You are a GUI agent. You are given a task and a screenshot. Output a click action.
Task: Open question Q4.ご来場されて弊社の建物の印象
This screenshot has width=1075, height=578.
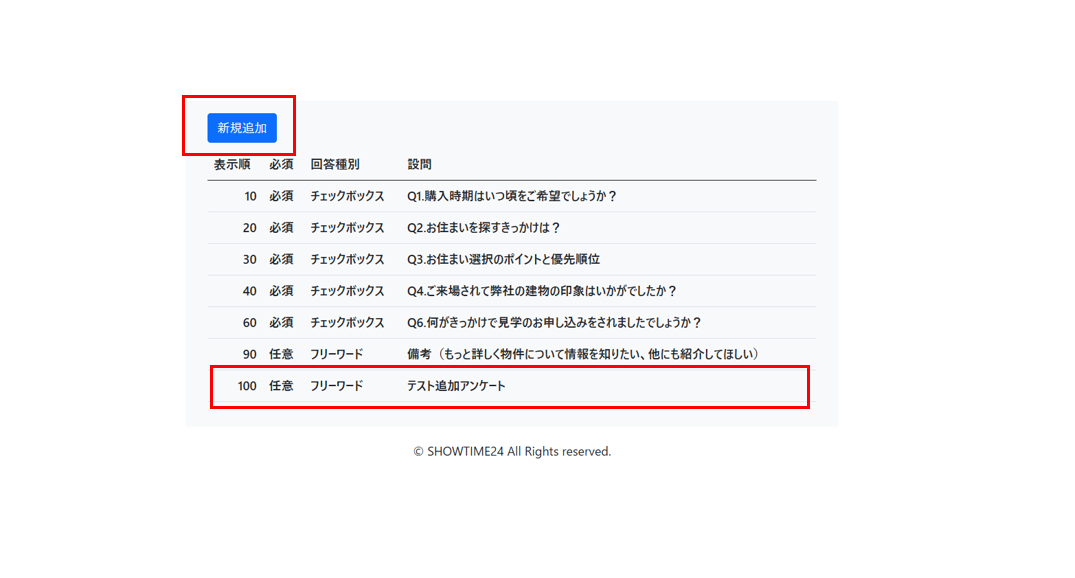click(542, 291)
